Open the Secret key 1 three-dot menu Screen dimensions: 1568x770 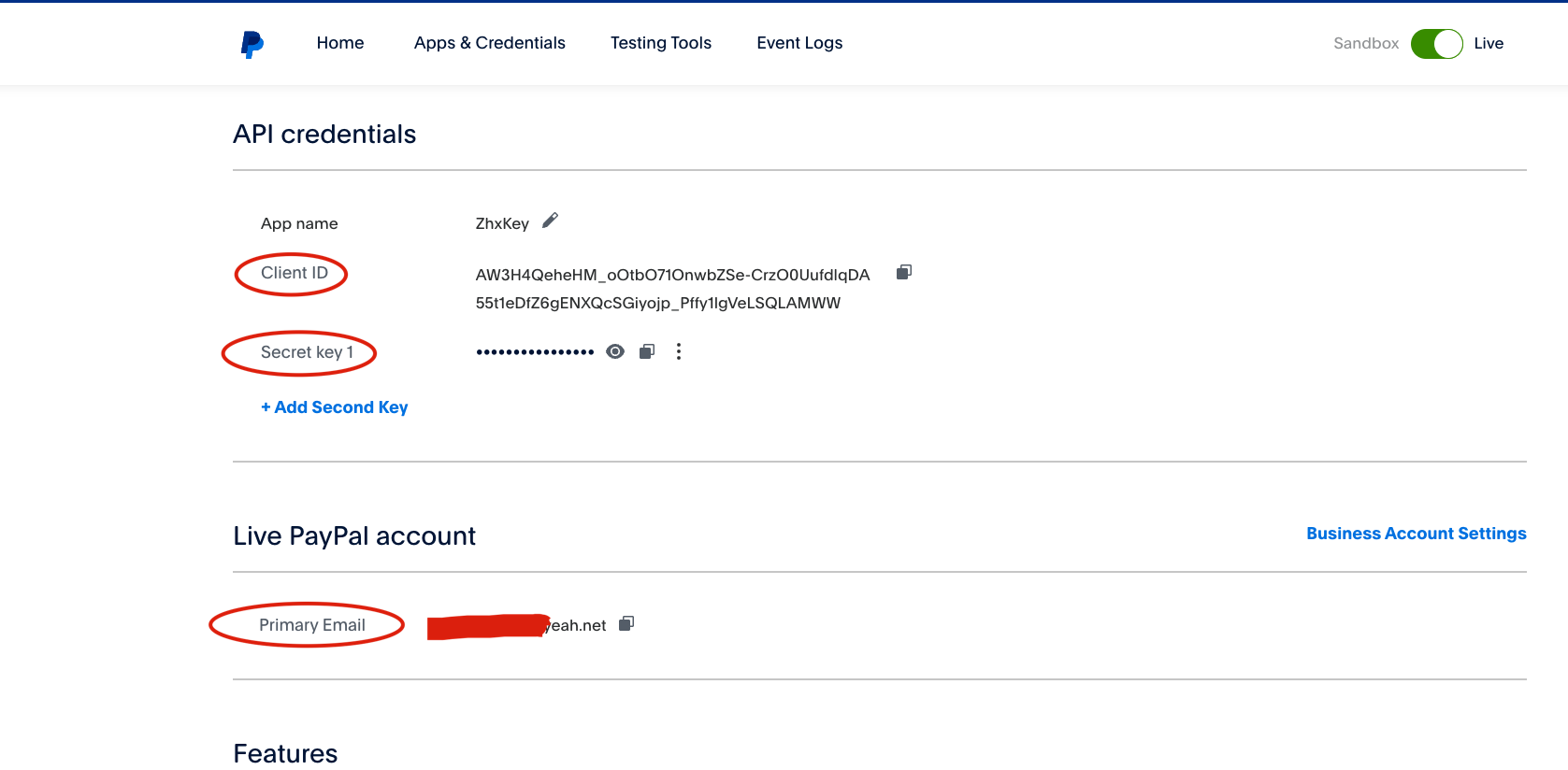point(679,351)
